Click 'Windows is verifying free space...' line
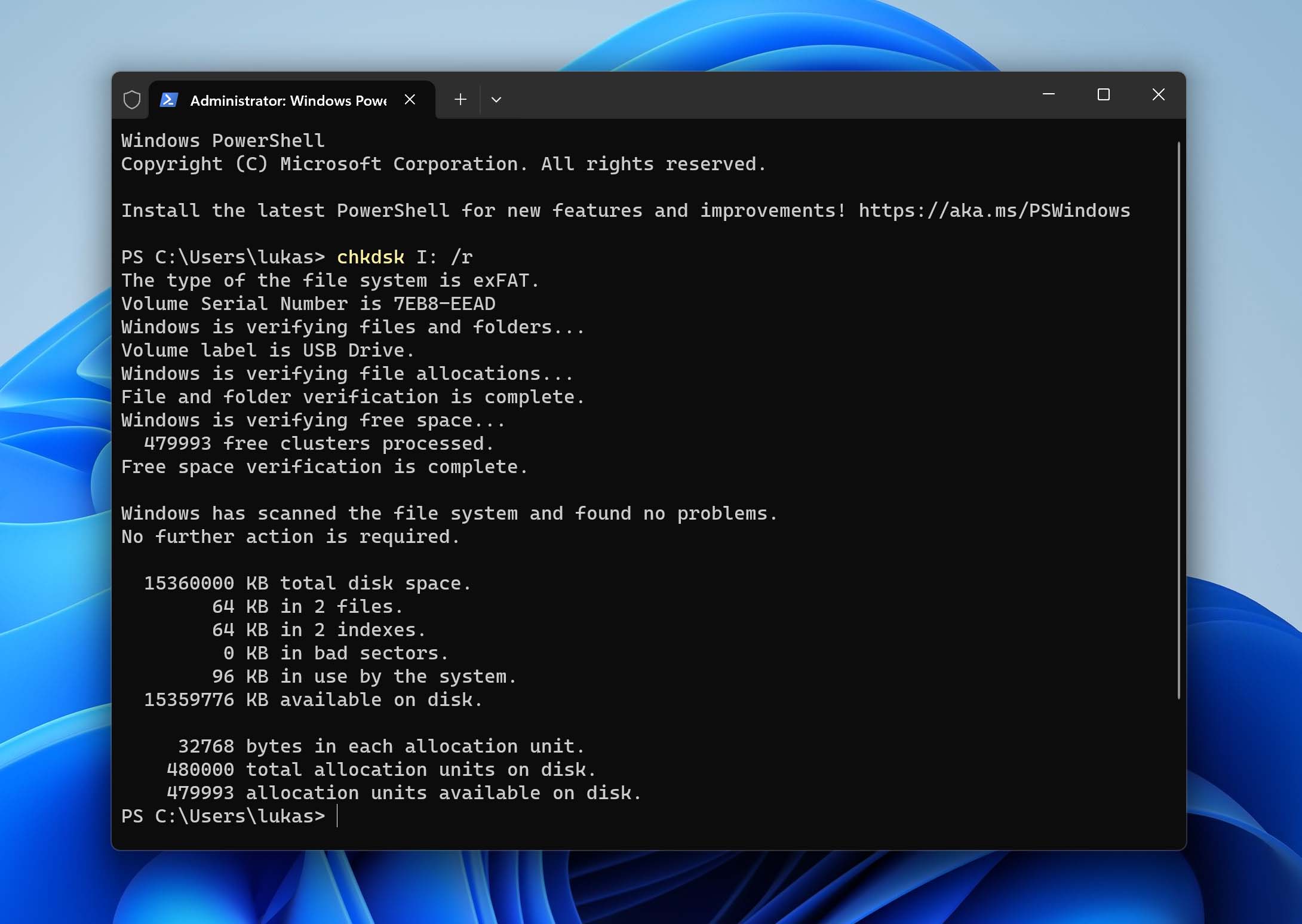1302x924 pixels. tap(313, 420)
